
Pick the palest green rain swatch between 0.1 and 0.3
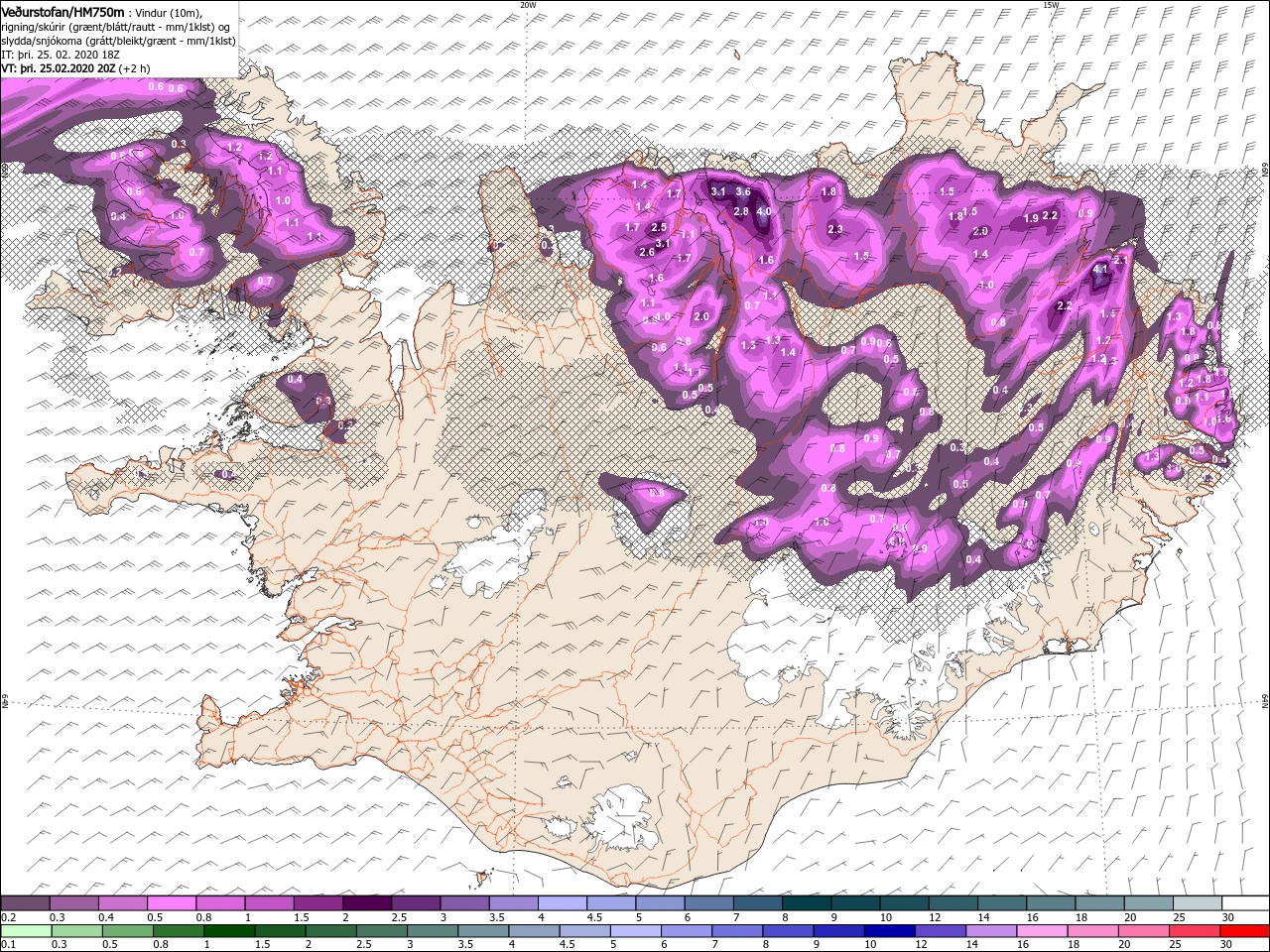point(26,931)
